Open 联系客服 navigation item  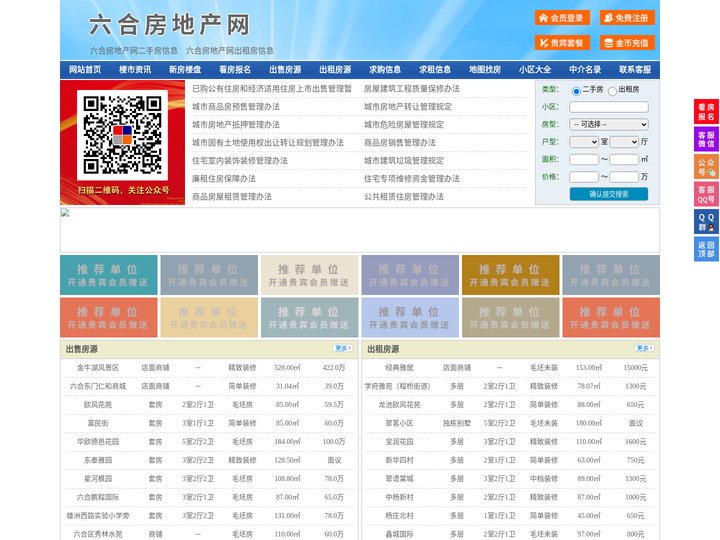coord(635,70)
